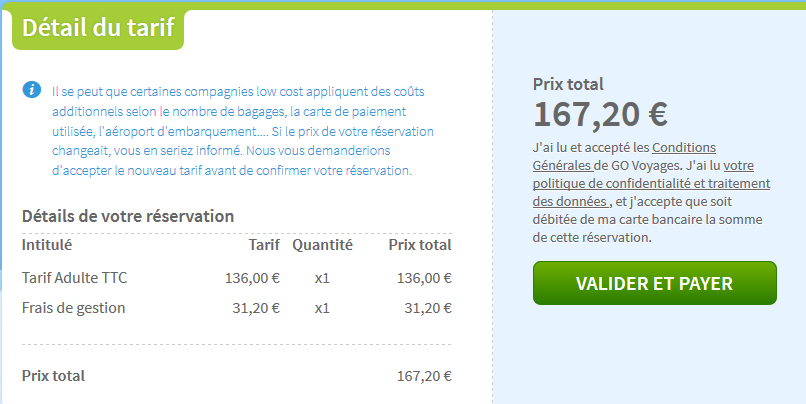
Task: Click the x1 quantity for Frais de gestion
Action: pos(322,308)
